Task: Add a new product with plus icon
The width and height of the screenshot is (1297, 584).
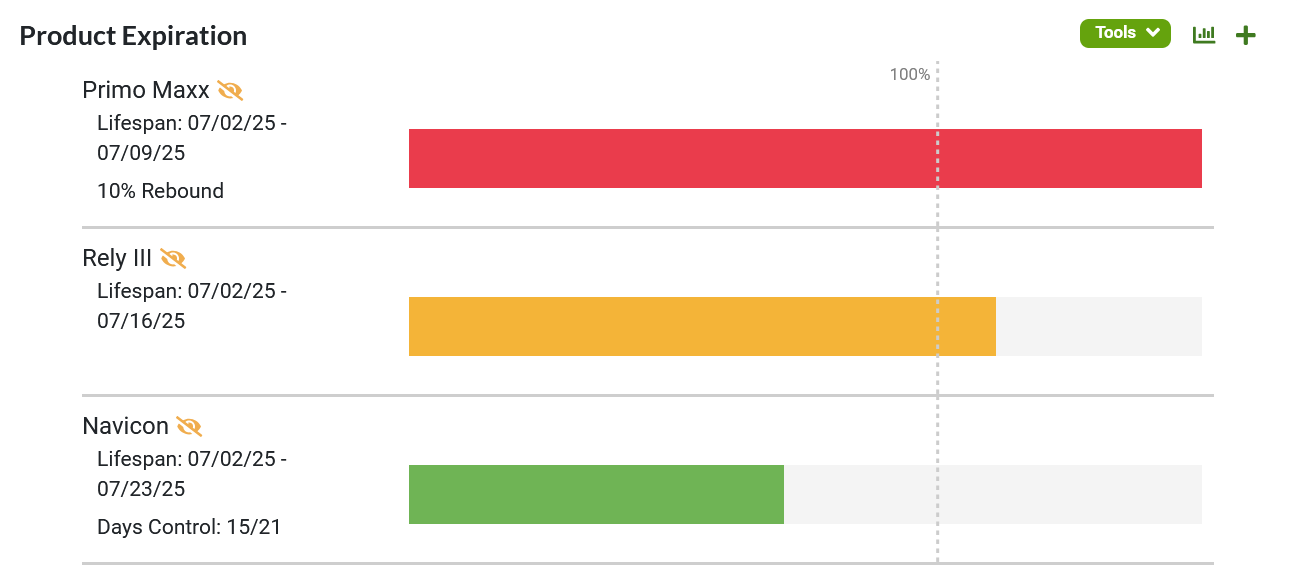Action: 1245,35
